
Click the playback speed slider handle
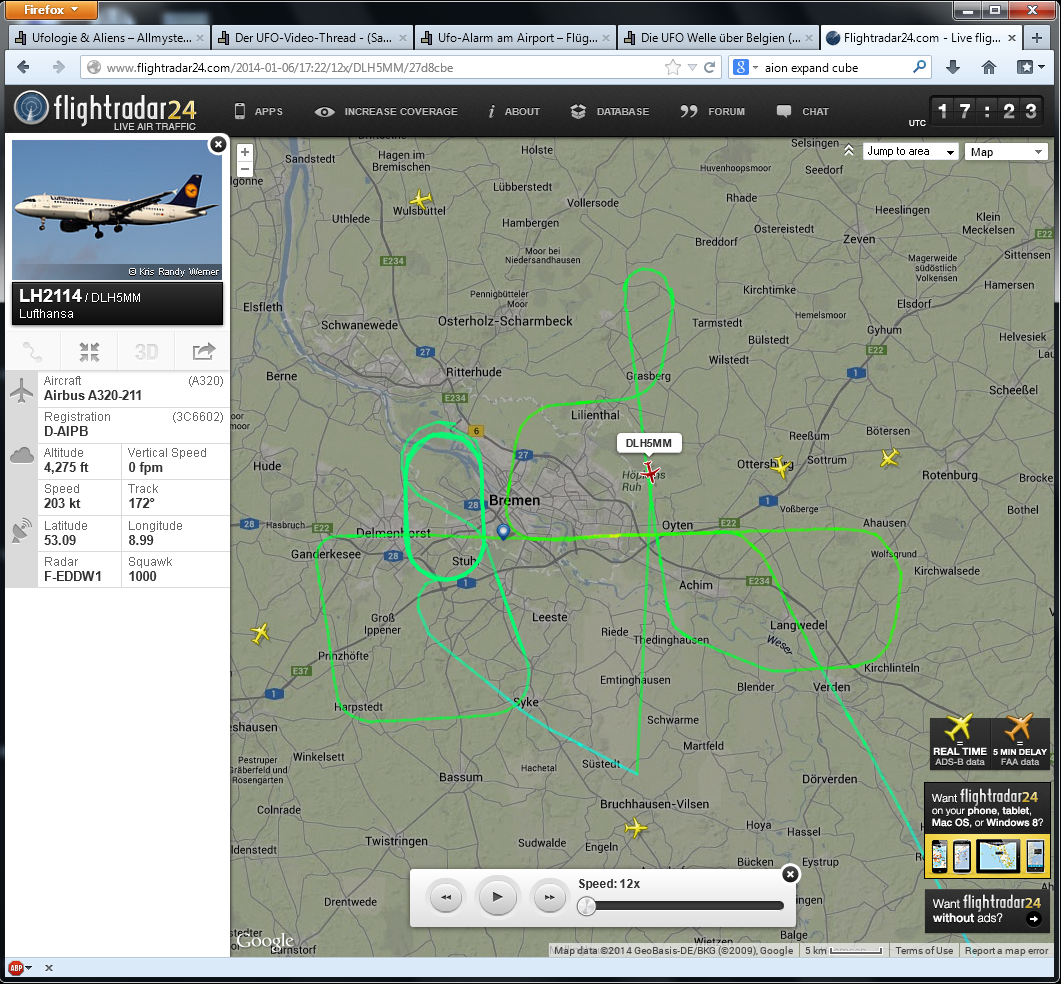pyautogui.click(x=588, y=906)
